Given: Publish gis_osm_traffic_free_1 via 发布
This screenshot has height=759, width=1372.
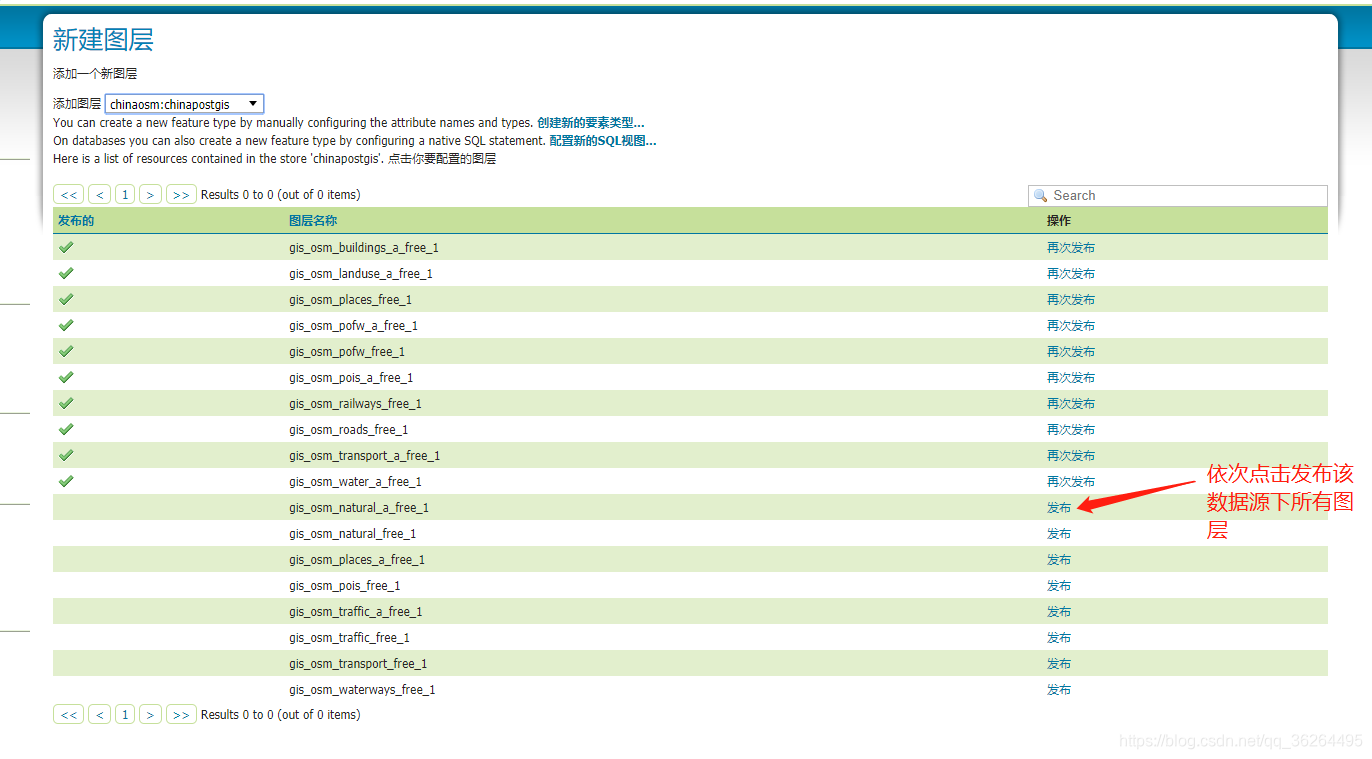Looking at the screenshot, I should (1059, 638).
